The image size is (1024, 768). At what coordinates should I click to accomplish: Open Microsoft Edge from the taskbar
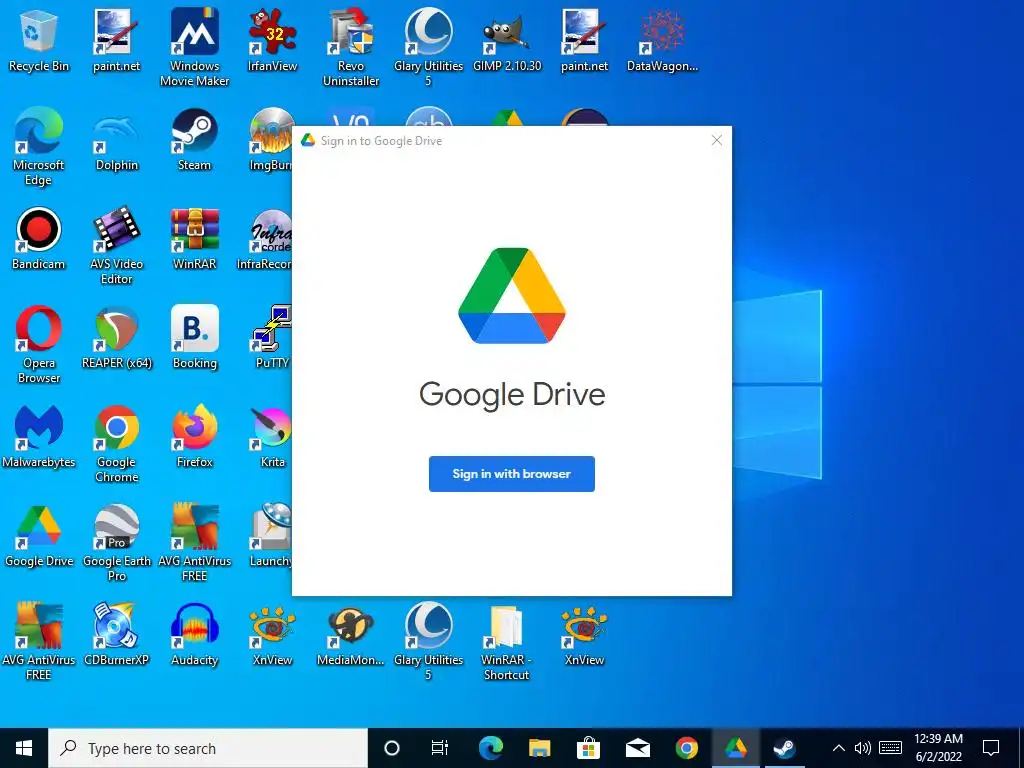(490, 748)
